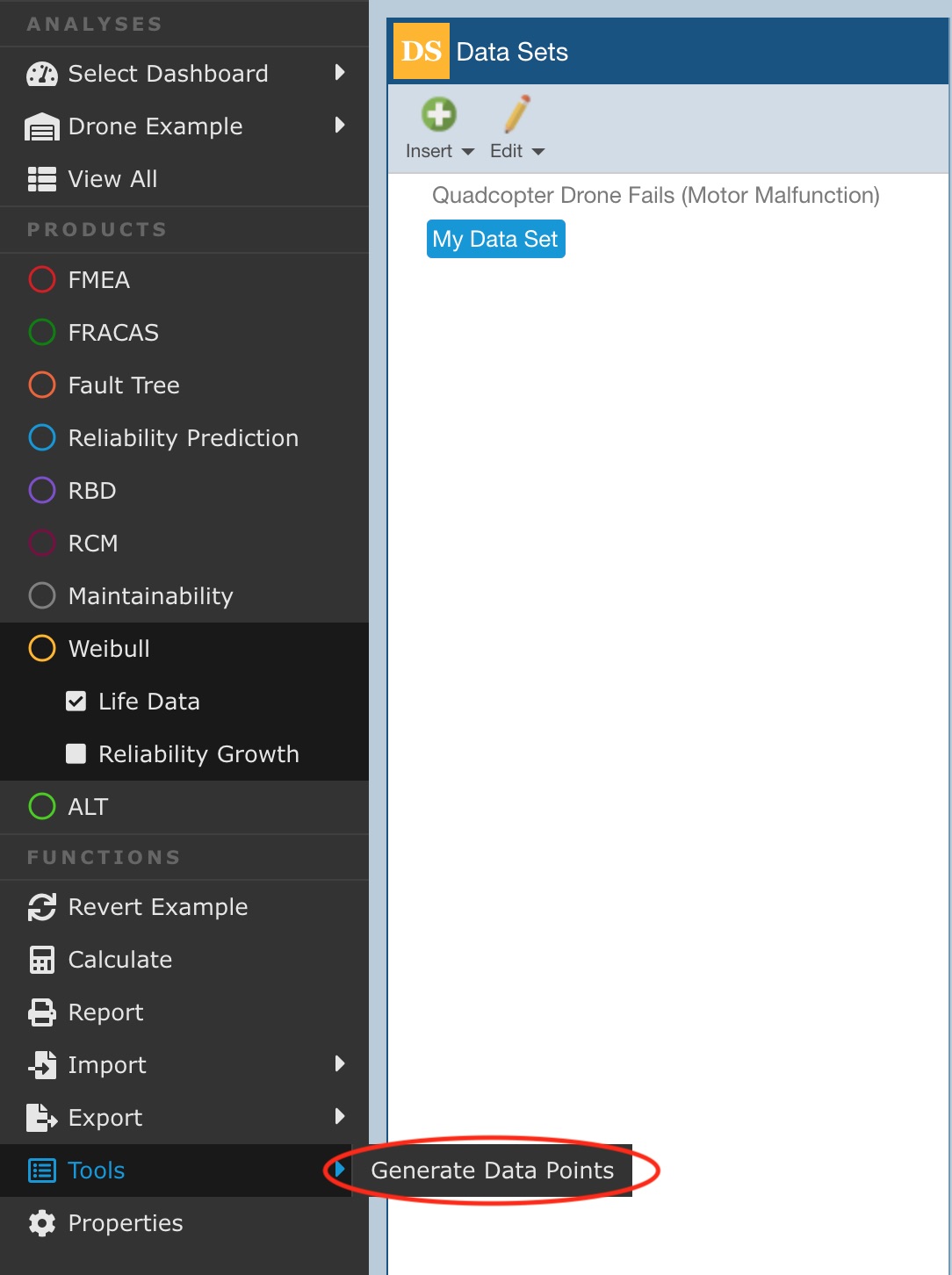Expand the Drone Example submenu arrow

340,126
